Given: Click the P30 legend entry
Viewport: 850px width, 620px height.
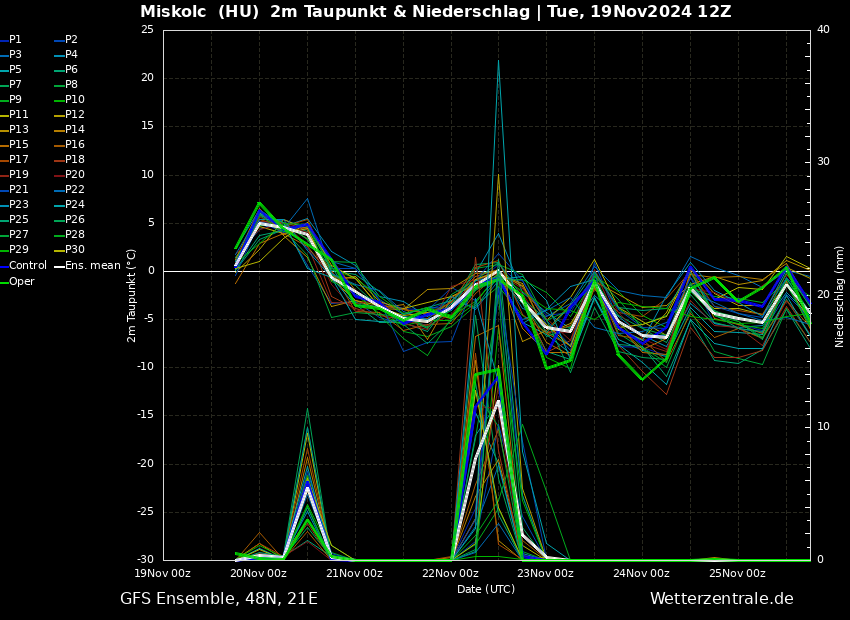Looking at the screenshot, I should [75, 250].
